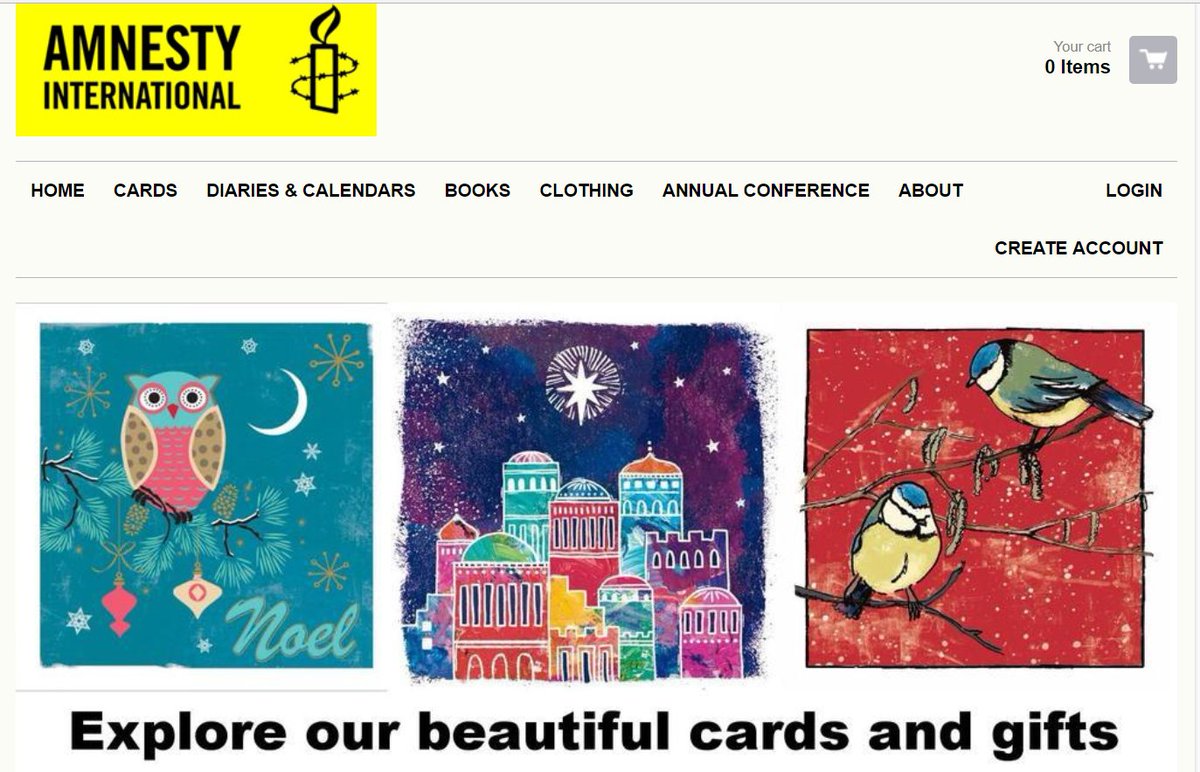Click the crescent moon on owl card

[x=281, y=404]
